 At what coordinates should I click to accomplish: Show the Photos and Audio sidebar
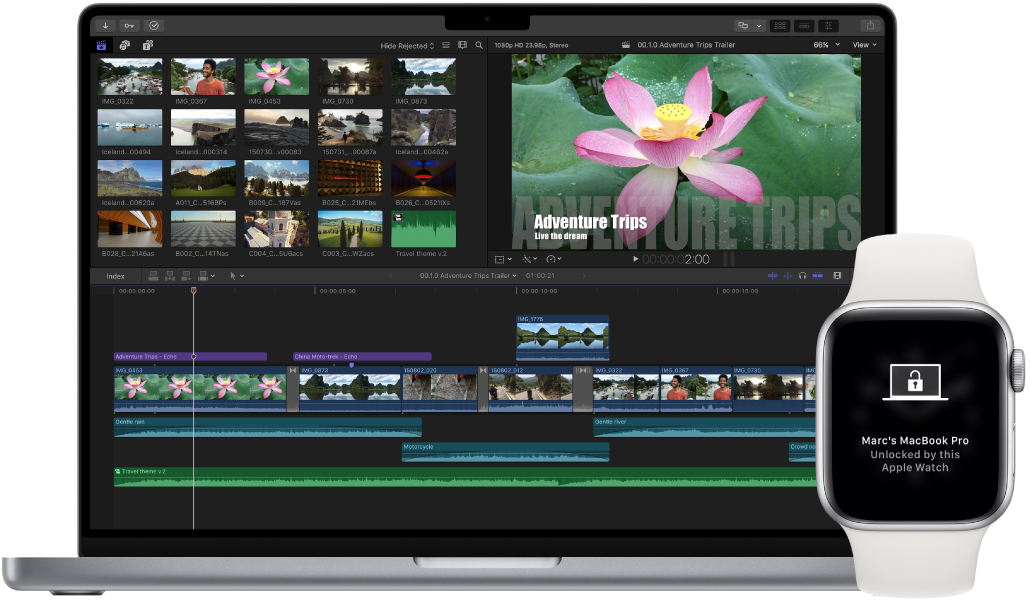[x=125, y=46]
